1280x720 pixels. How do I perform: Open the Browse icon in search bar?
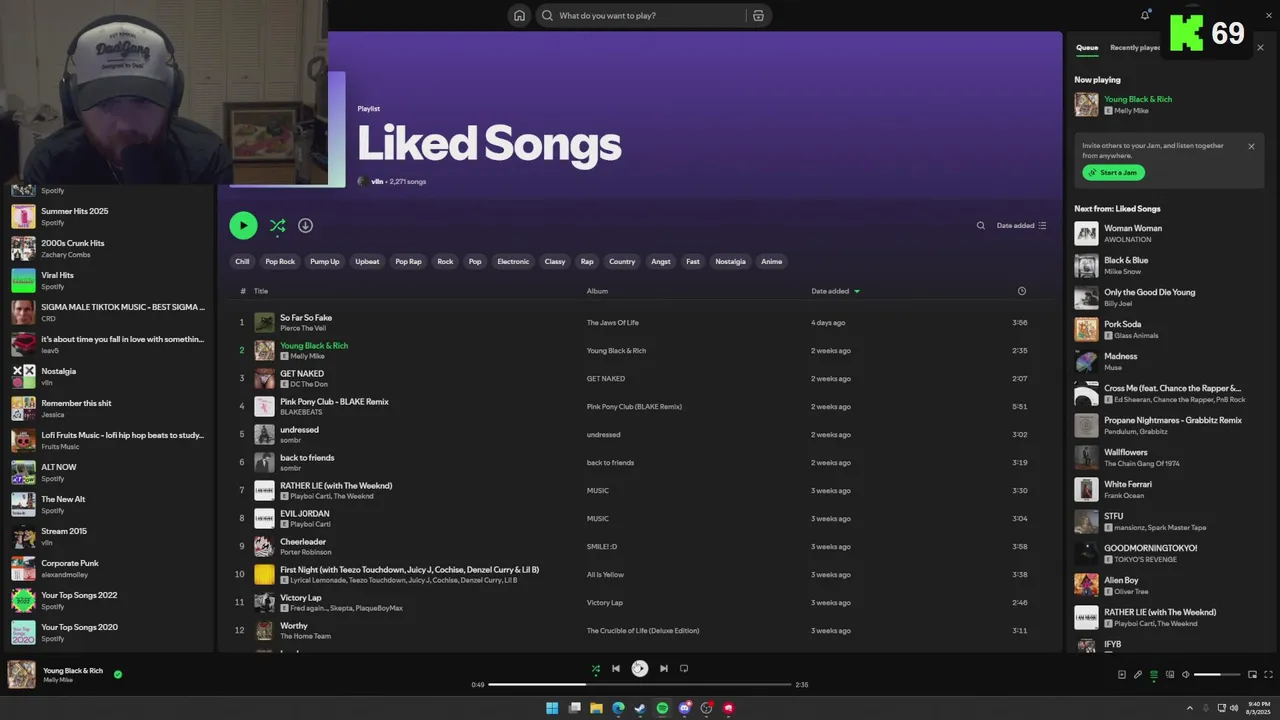pos(758,15)
